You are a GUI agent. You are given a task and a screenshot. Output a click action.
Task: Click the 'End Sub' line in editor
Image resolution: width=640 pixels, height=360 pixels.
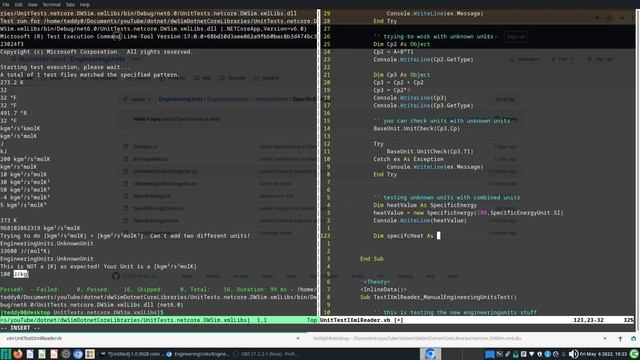(371, 259)
